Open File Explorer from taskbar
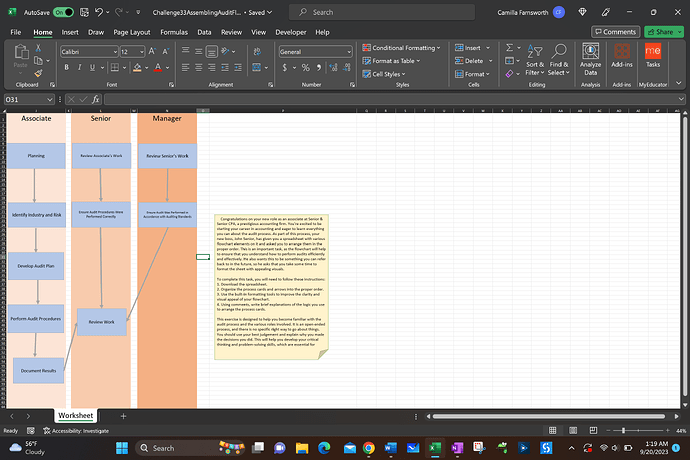The width and height of the screenshot is (690, 460). coord(302,448)
